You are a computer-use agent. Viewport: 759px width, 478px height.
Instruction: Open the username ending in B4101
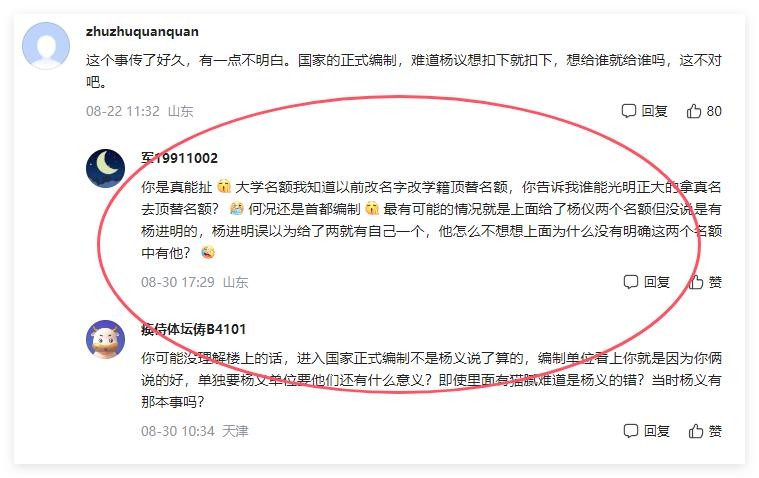194,329
